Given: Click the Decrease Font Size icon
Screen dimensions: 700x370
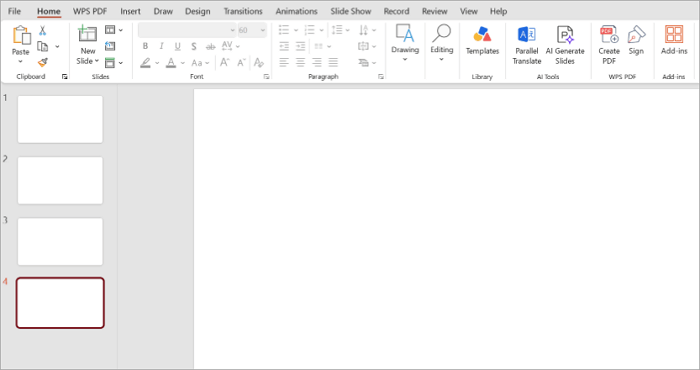Looking at the screenshot, I should tap(242, 62).
